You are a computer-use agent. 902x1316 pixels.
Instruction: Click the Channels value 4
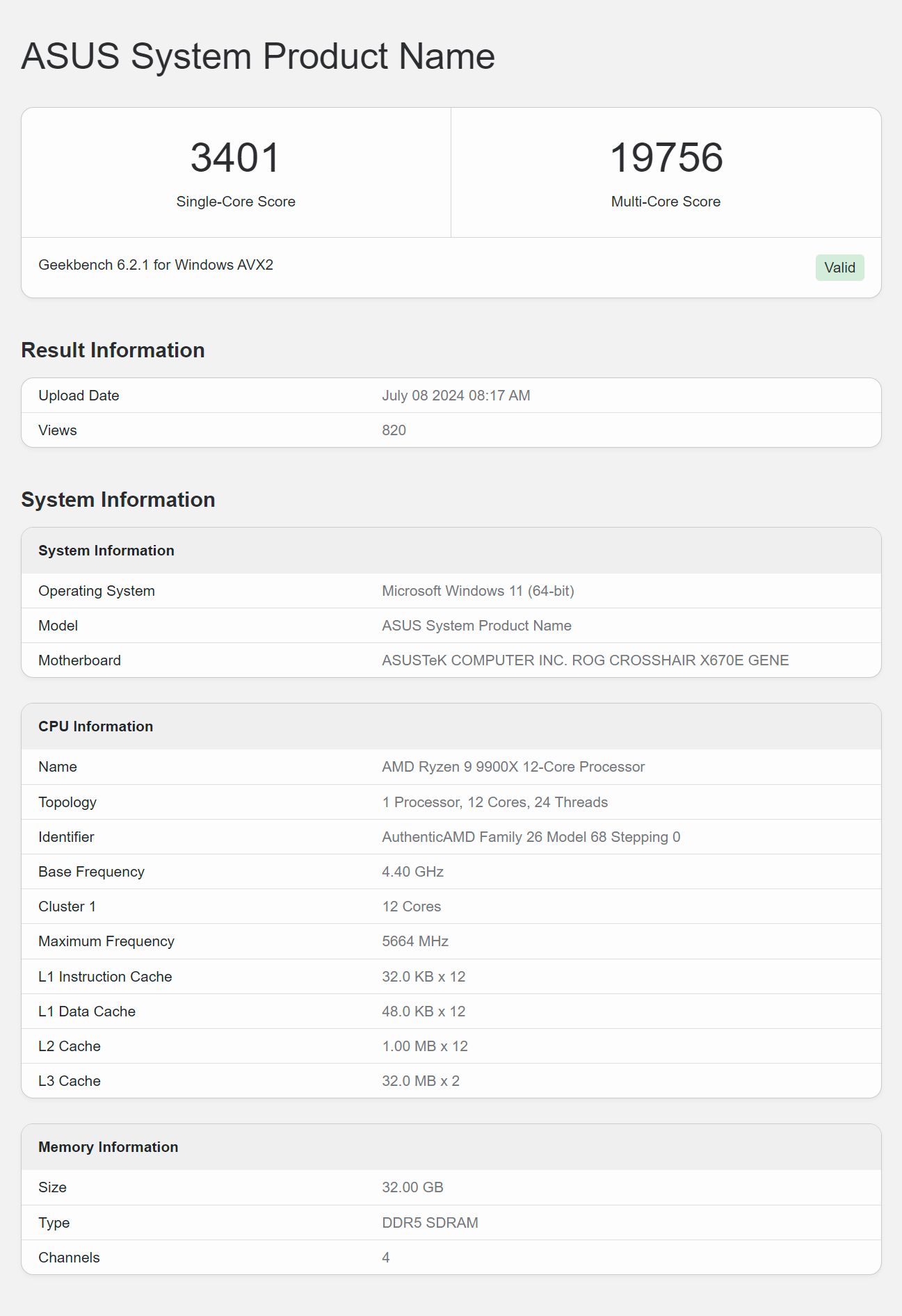pos(386,1258)
